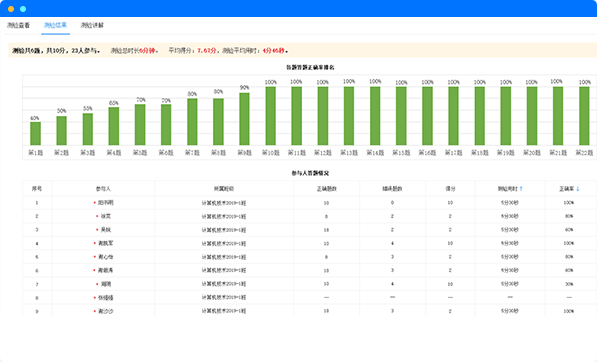Viewport: 597px width, 362px height.
Task: Select the 第10题 bar in the chart
Action: point(270,116)
